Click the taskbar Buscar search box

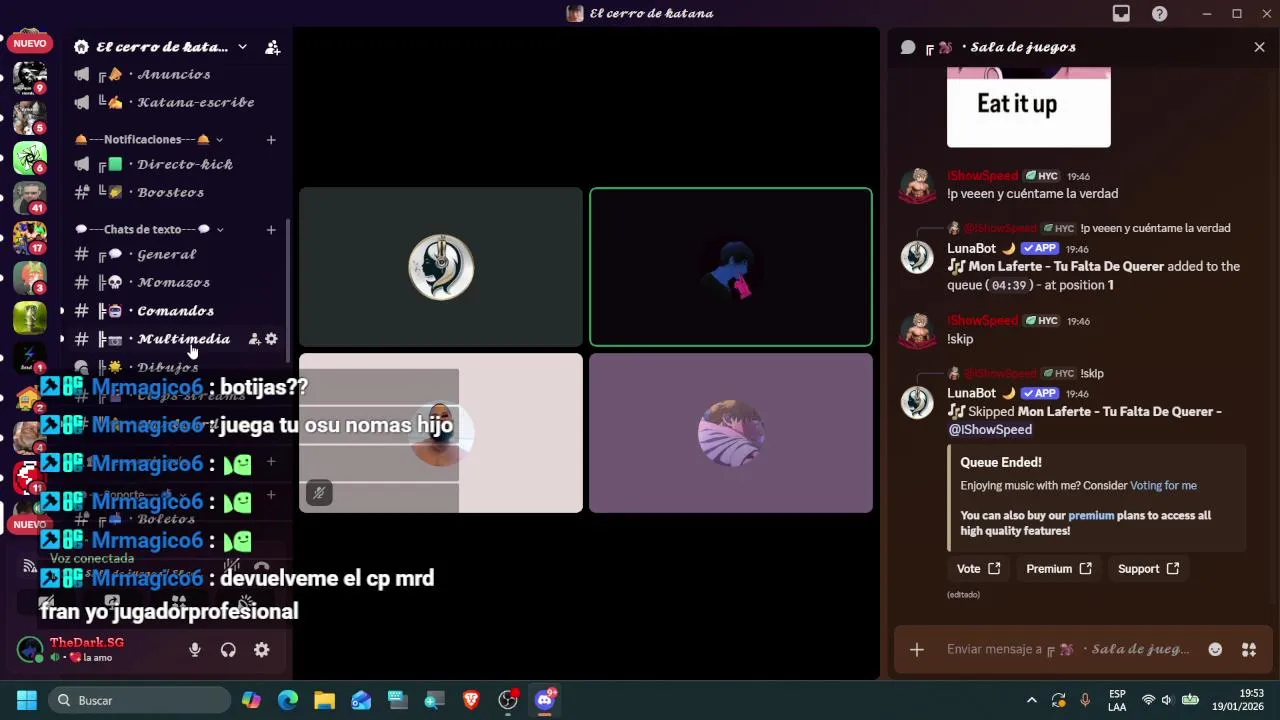138,700
